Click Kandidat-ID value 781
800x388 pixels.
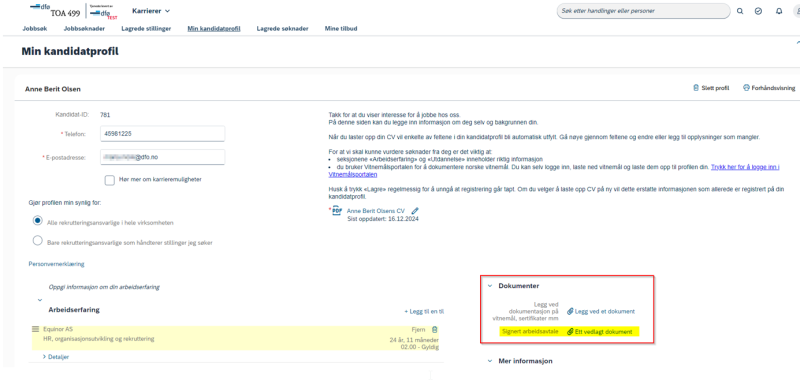click(105, 115)
